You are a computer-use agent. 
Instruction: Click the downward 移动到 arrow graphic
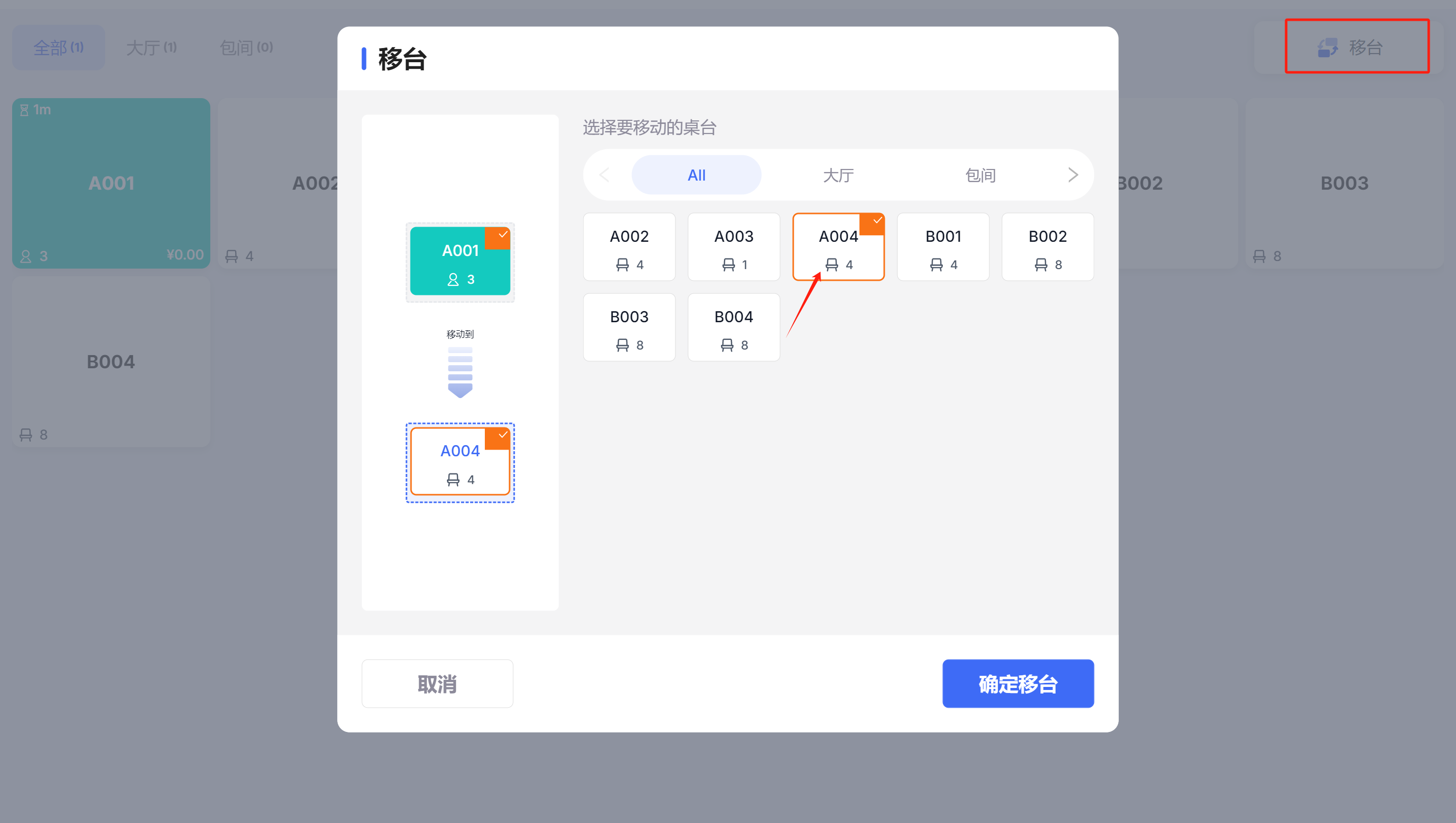[460, 372]
